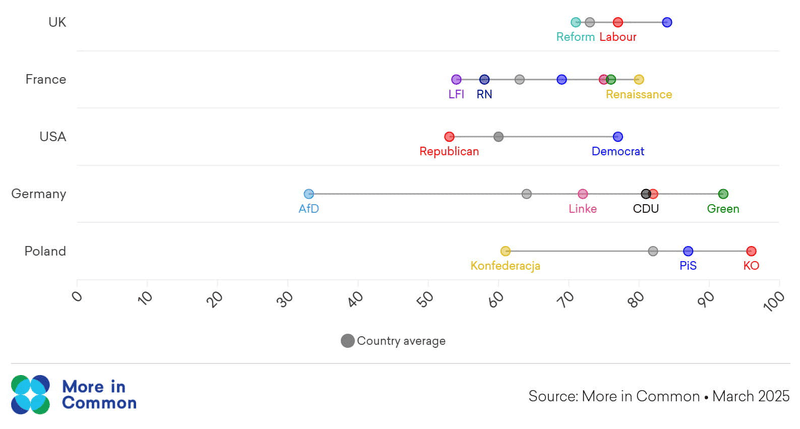Select the AfD data point for Germany

coord(309,194)
